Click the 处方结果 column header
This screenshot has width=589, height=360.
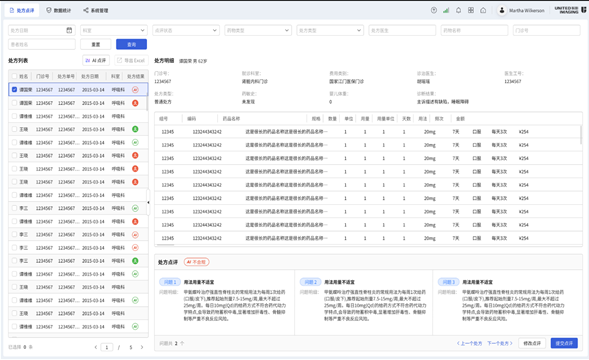(136, 76)
